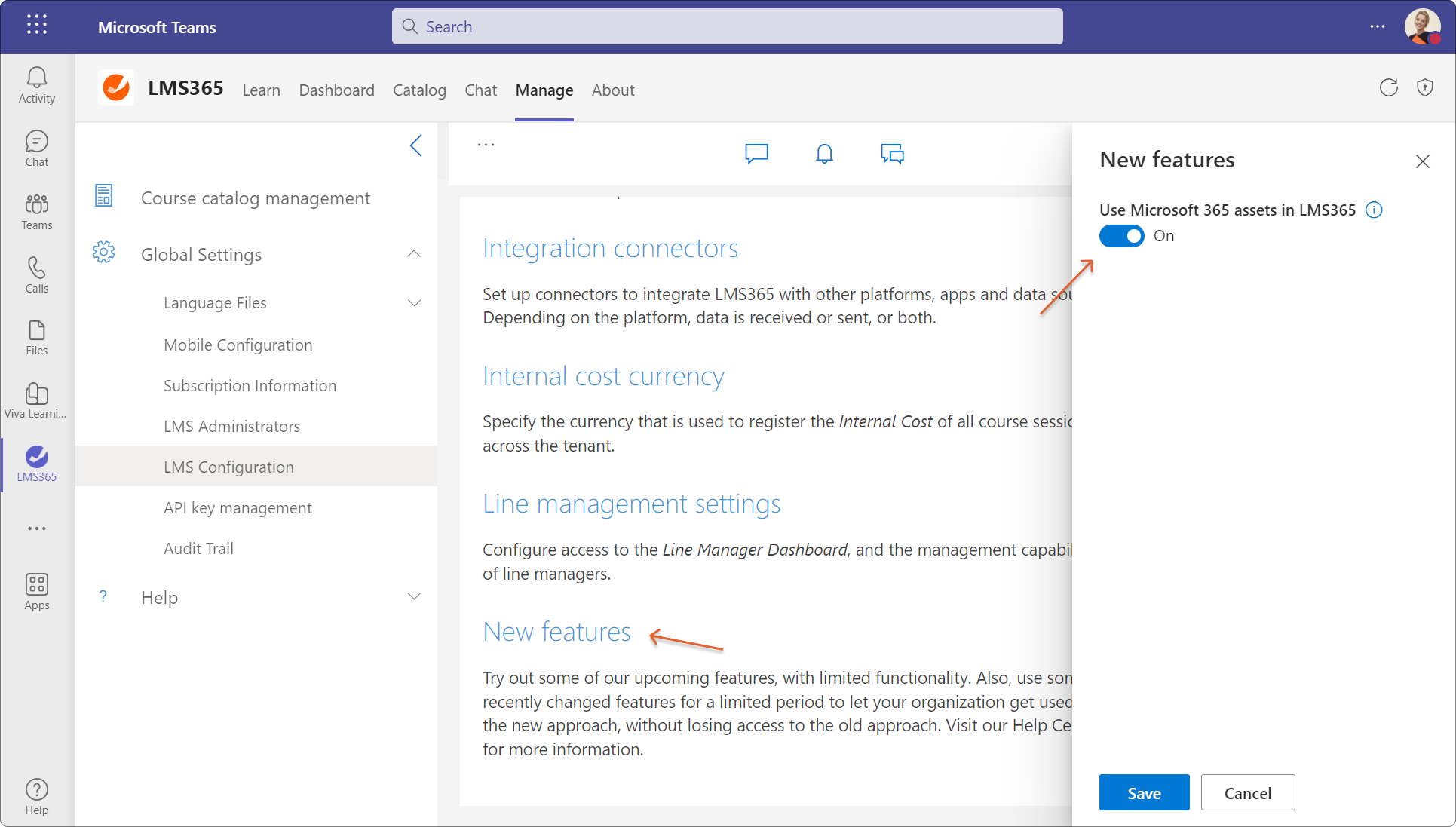Open the speech bubble icon in toolbar

click(x=756, y=154)
